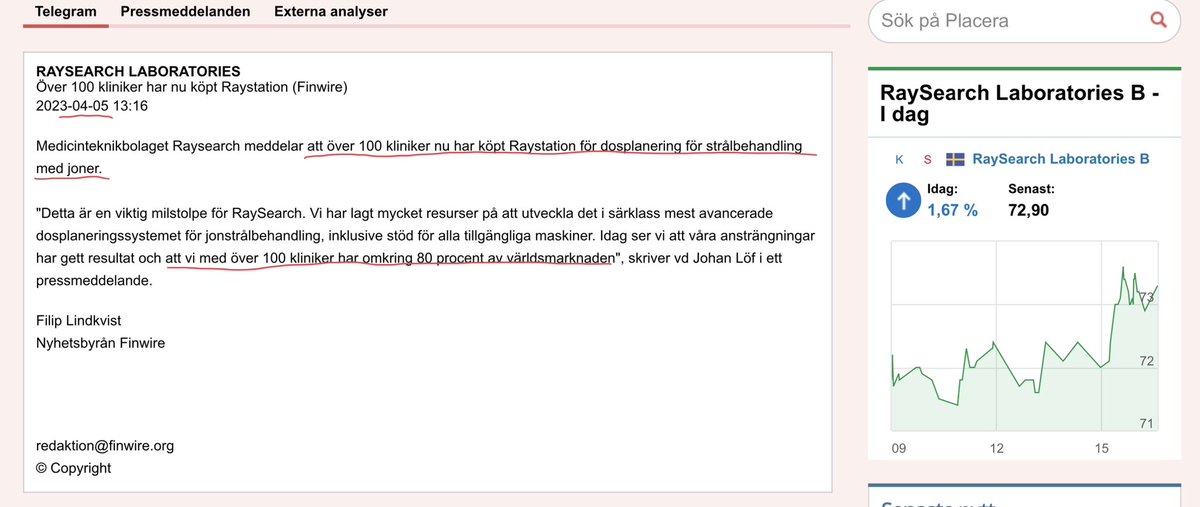Click the subtitle mentioning Finwire
Image resolution: width=1200 pixels, height=507 pixels.
click(191, 88)
